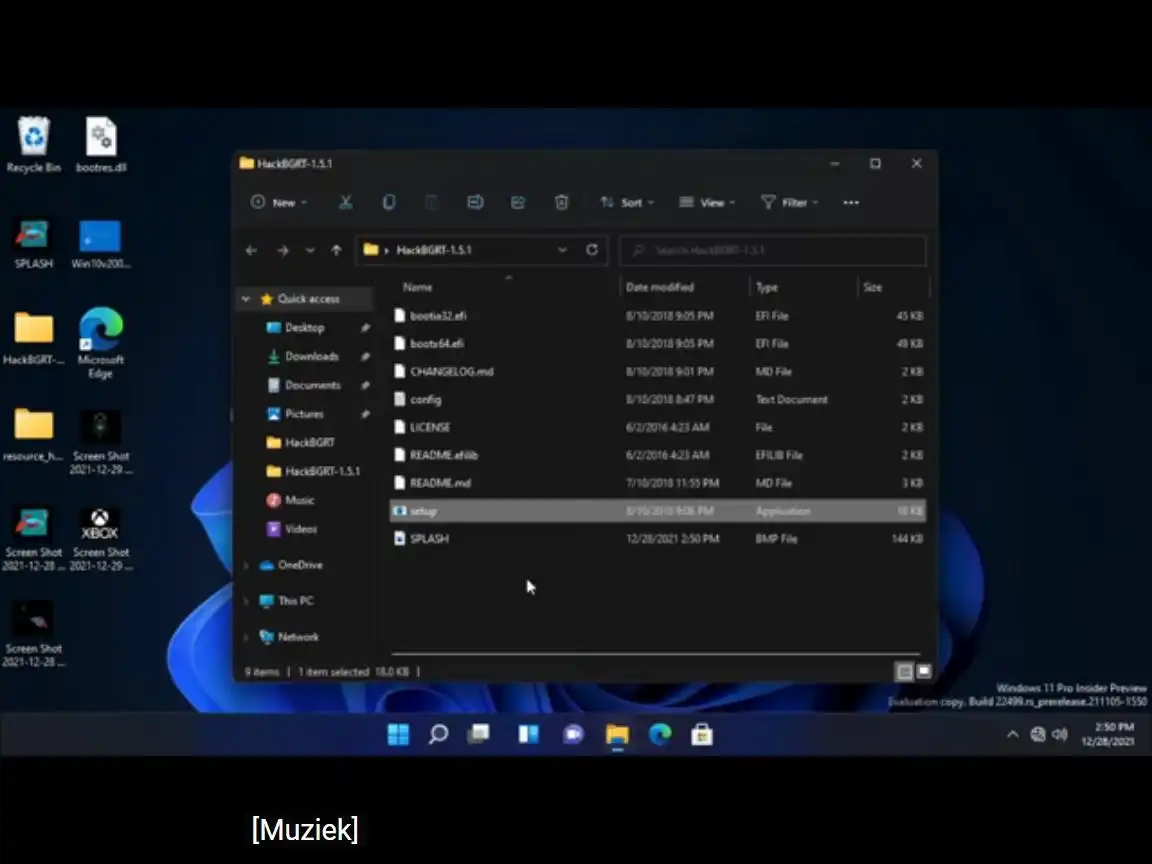
Task: Select Microsoft Edge desktop shortcut
Action: (101, 342)
